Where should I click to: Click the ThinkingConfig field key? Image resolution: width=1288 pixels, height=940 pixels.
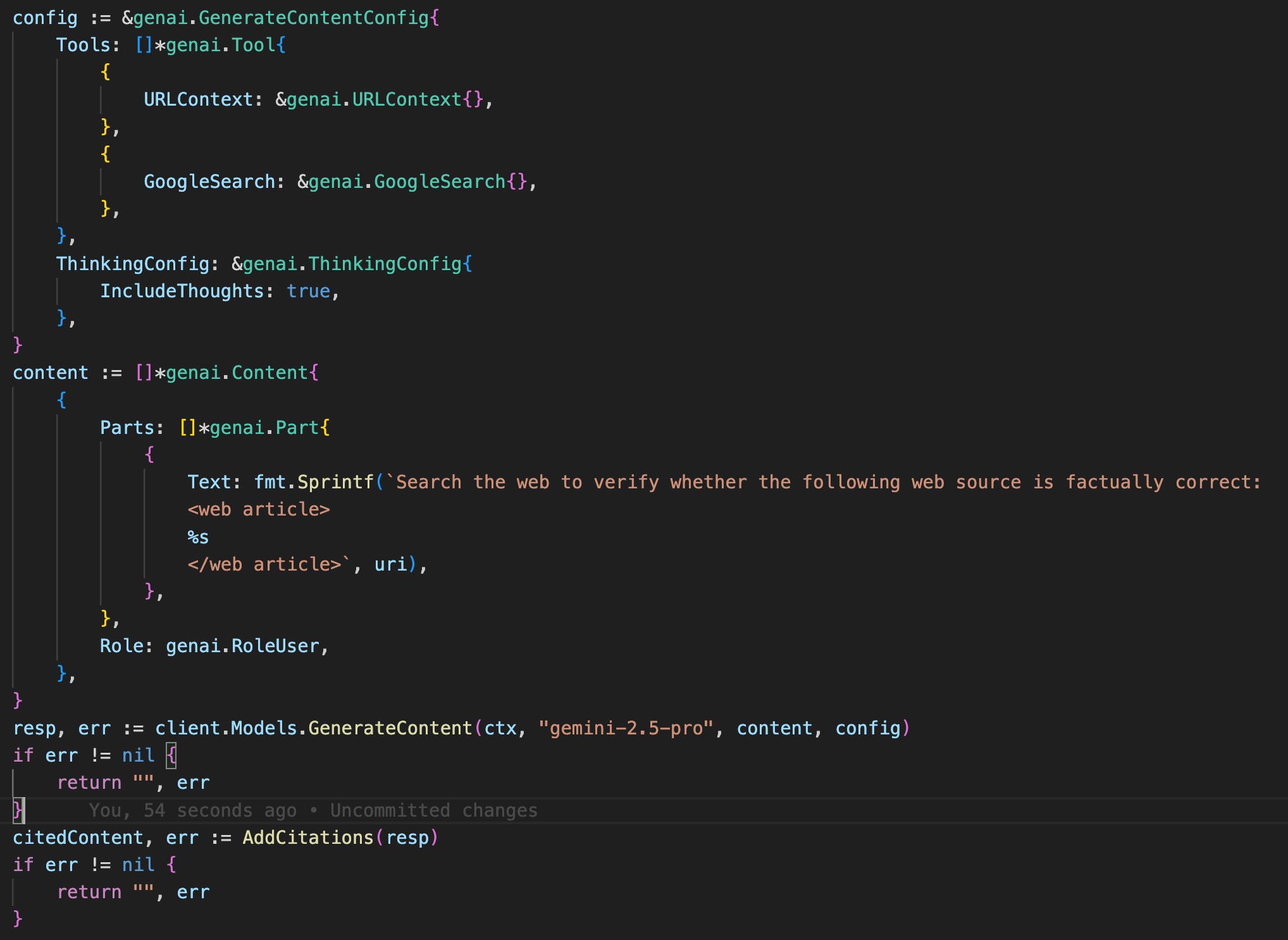[132, 264]
